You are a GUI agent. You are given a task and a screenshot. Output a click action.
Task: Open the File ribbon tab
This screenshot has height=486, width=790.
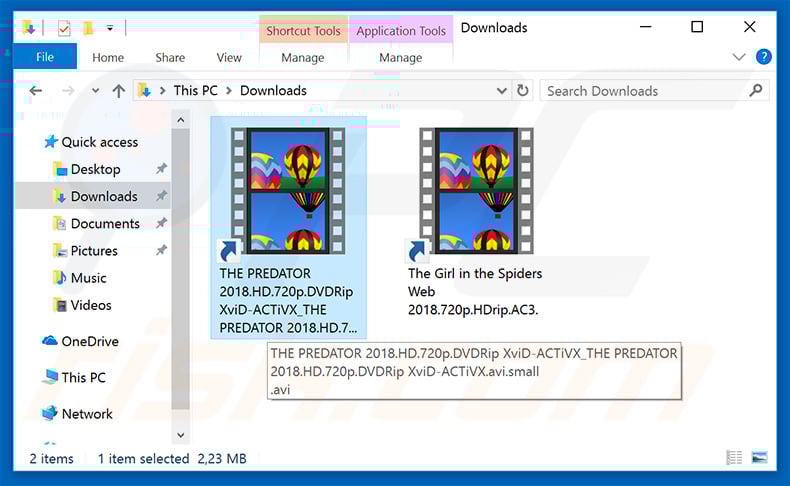click(45, 57)
